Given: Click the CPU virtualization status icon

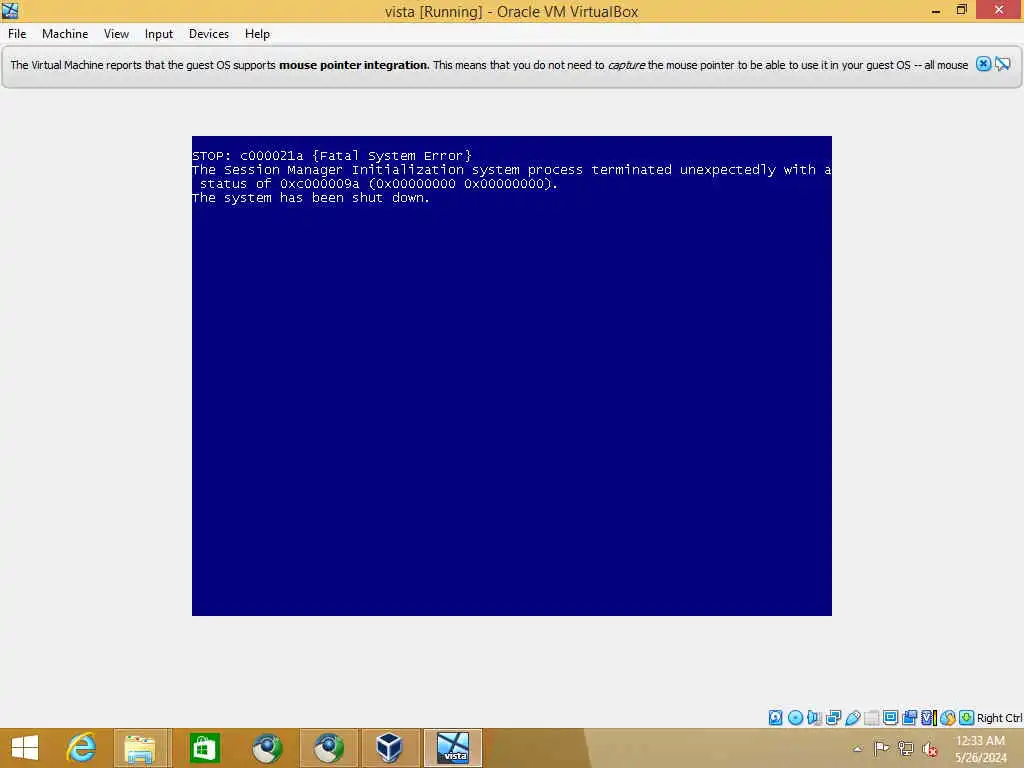Looking at the screenshot, I should tap(929, 718).
